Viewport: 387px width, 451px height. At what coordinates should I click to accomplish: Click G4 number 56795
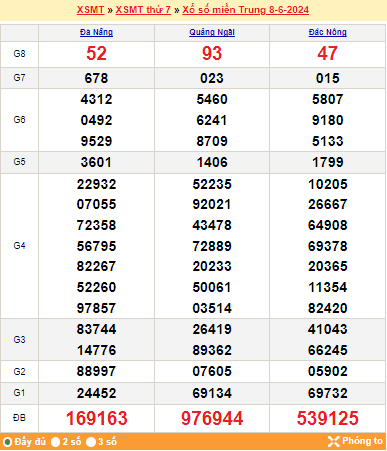pyautogui.click(x=96, y=246)
